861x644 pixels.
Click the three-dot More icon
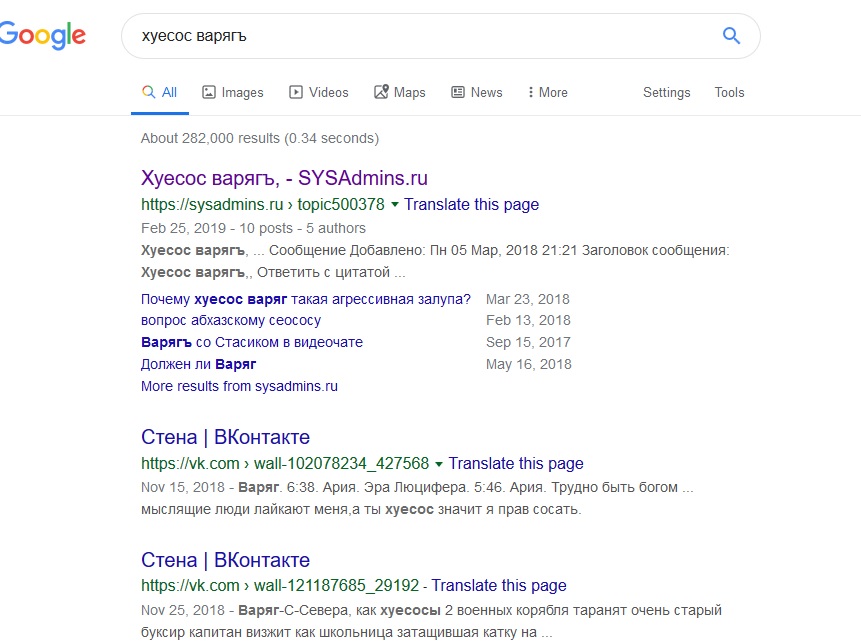(530, 92)
